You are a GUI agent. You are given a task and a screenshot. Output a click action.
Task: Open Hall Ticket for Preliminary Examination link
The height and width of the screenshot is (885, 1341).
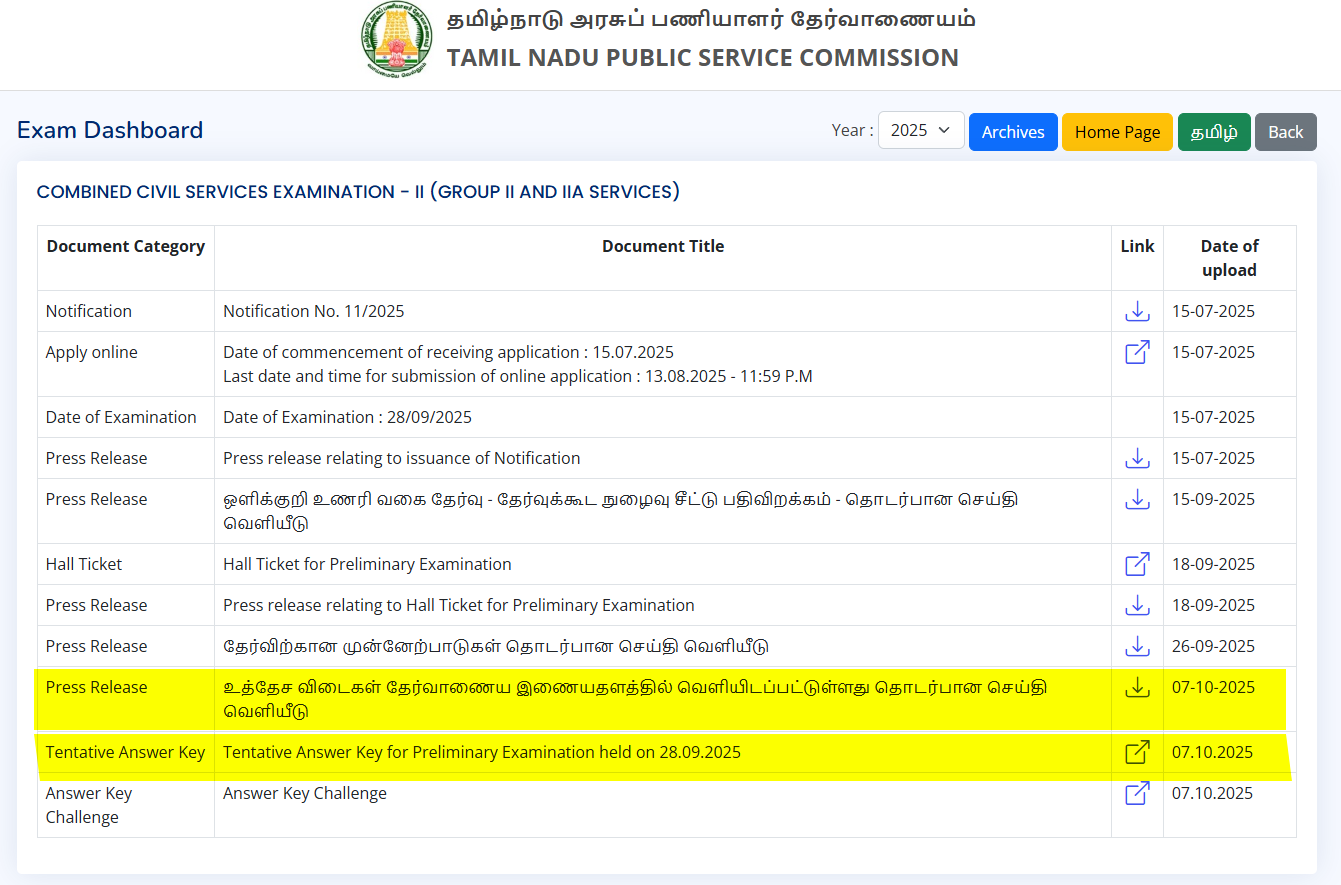(1137, 564)
